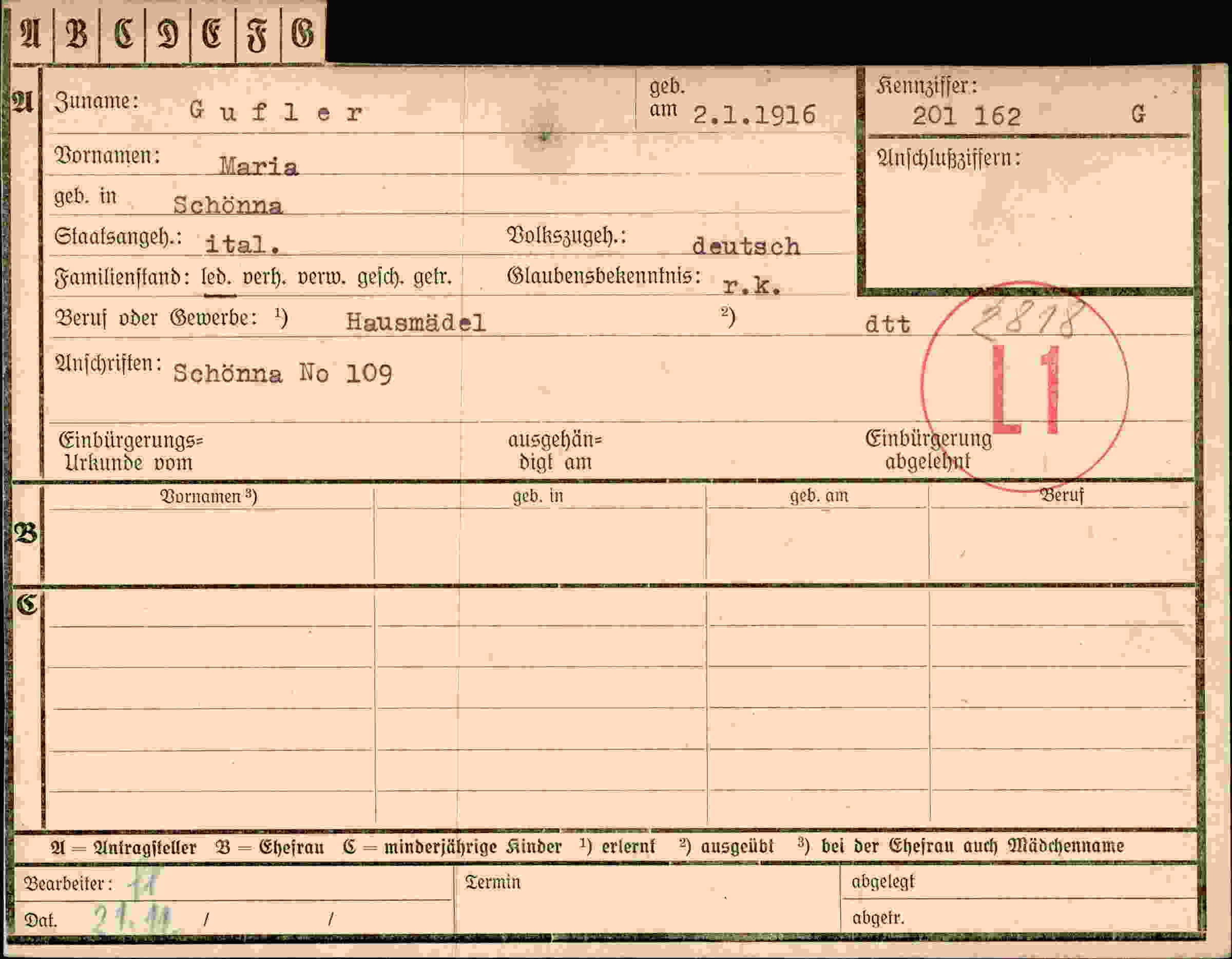Click the 'Bearbeiter:' label
1232x959 pixels.
[x=68, y=884]
